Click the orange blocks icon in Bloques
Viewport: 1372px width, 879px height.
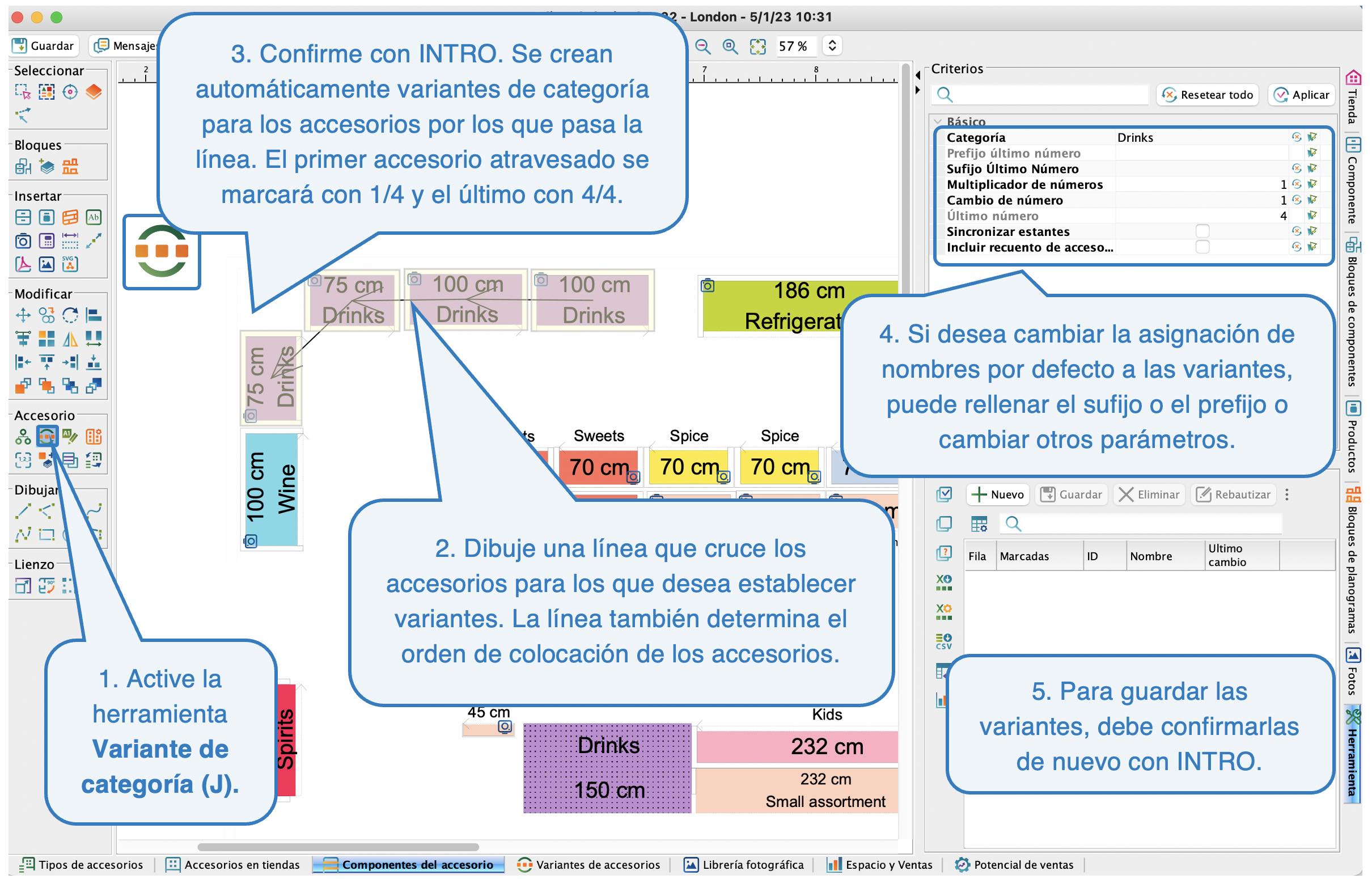70,167
